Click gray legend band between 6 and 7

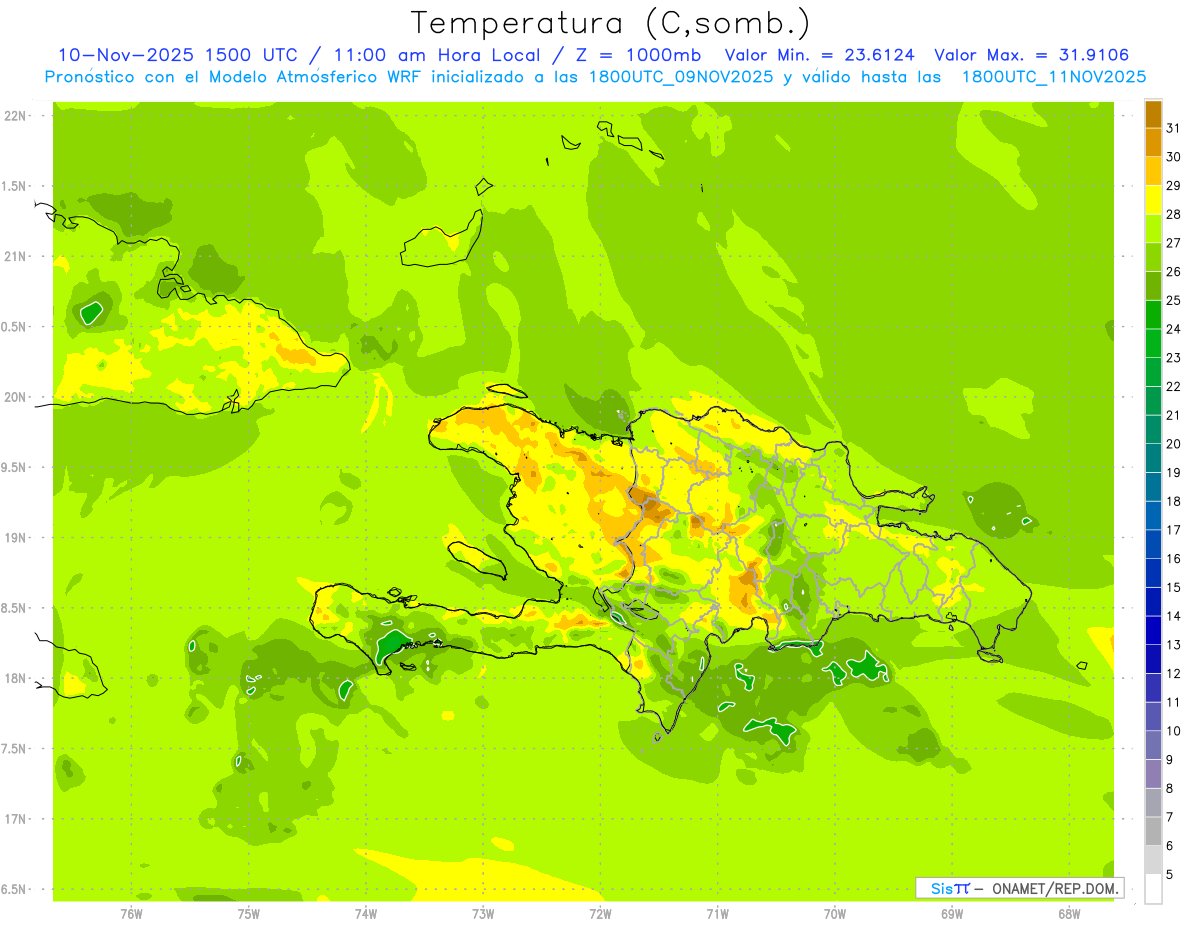point(1153,832)
